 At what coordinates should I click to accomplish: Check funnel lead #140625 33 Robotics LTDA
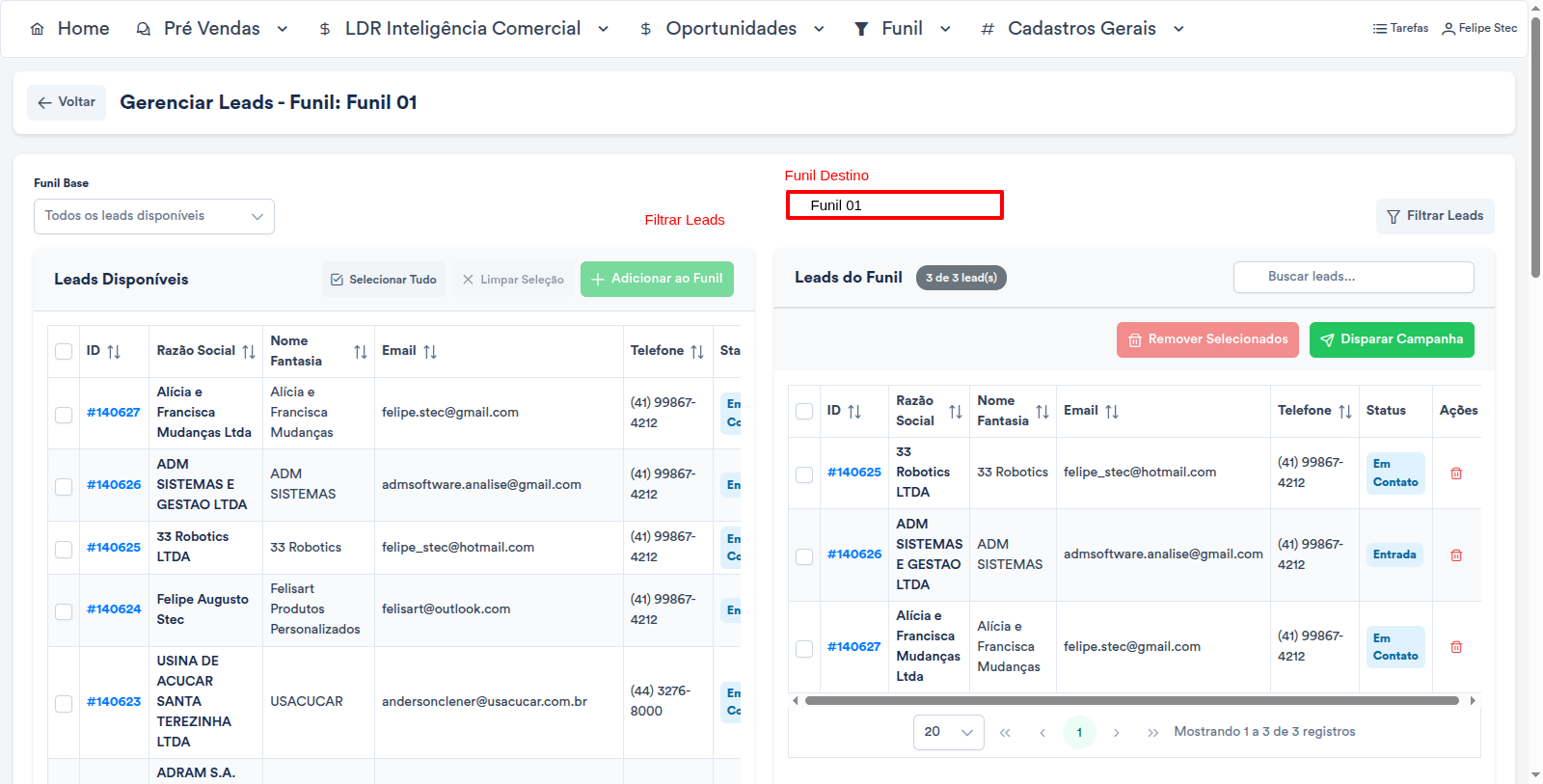pyautogui.click(x=804, y=474)
